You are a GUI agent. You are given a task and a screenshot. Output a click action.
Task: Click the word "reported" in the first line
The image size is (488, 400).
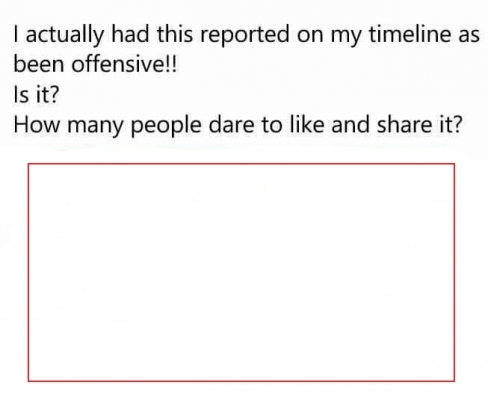(x=244, y=35)
